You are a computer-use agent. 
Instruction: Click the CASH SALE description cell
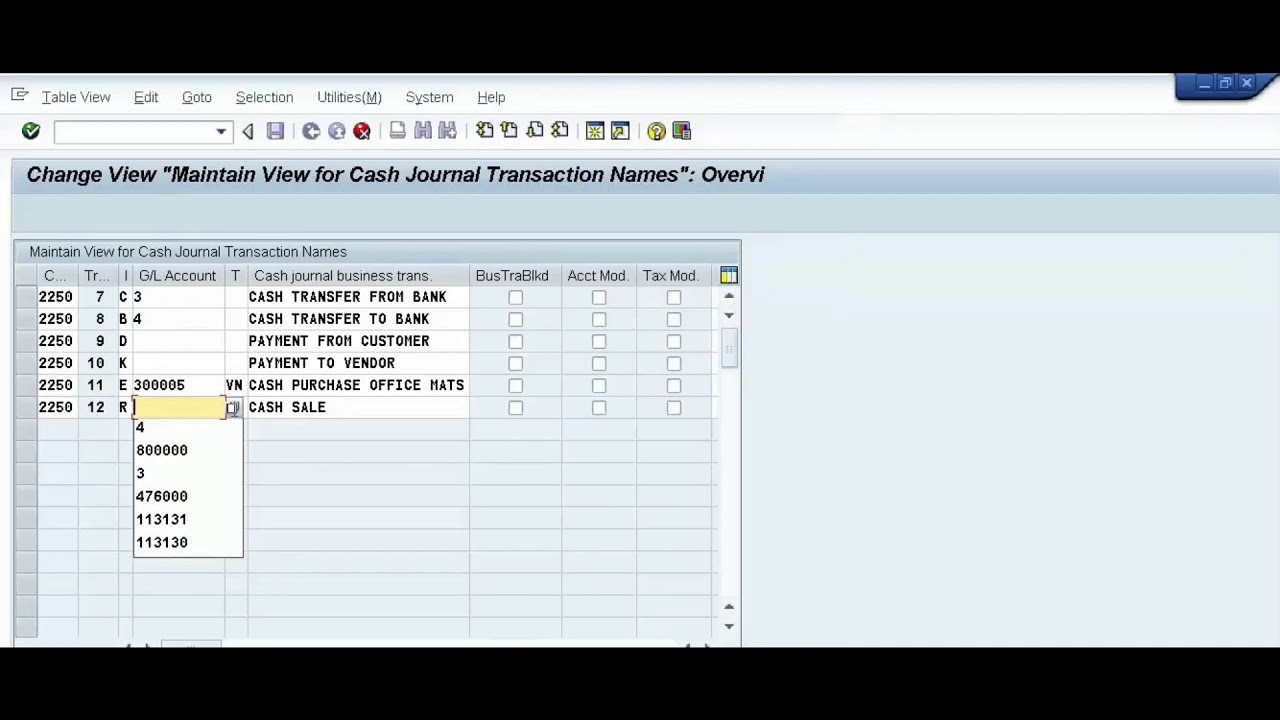[357, 408]
